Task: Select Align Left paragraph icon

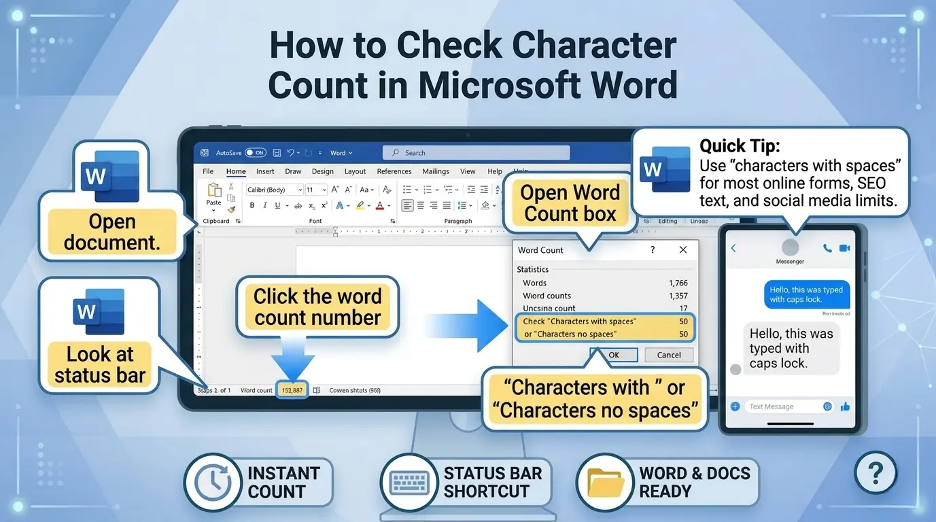Action: pos(407,205)
